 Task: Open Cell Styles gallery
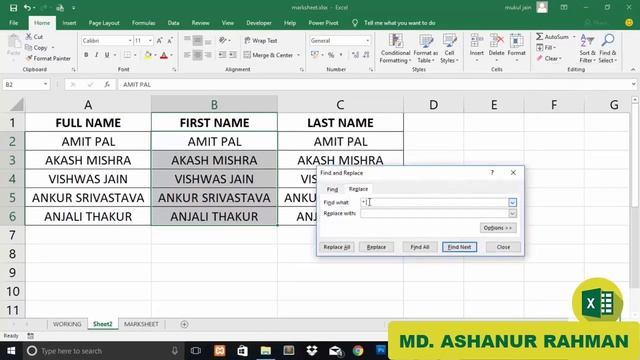[449, 48]
